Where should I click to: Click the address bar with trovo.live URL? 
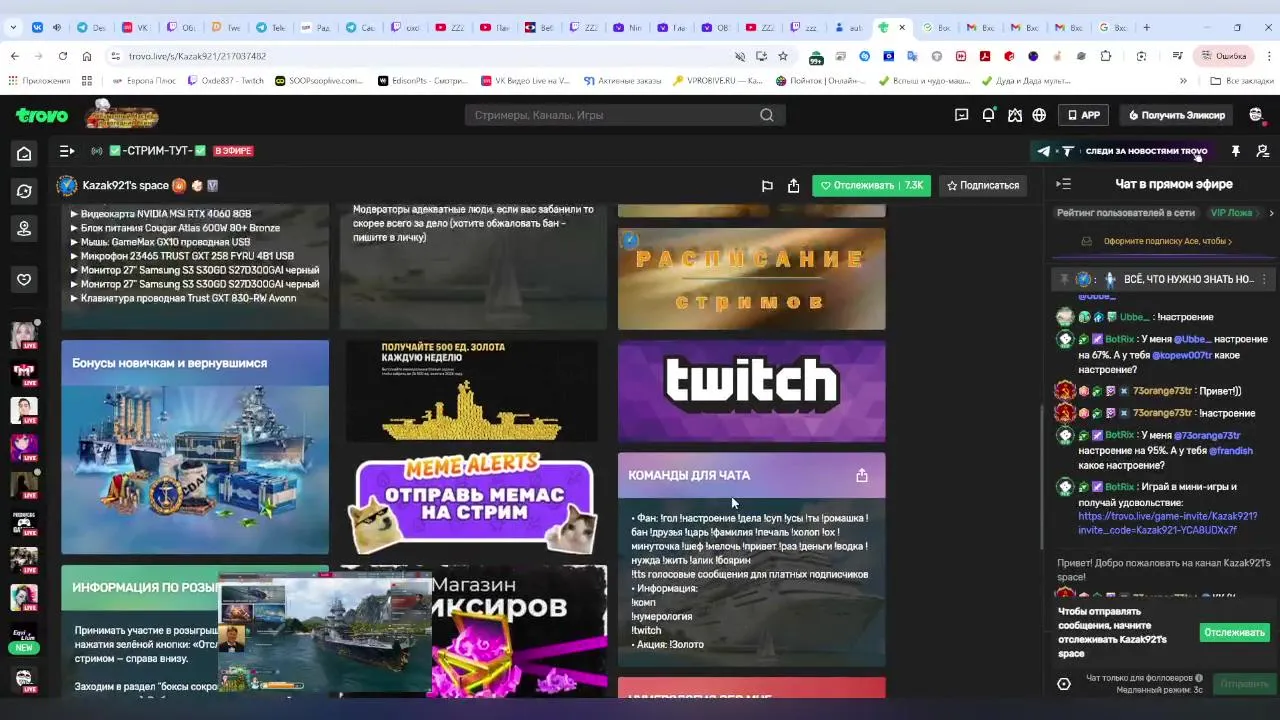click(x=430, y=56)
